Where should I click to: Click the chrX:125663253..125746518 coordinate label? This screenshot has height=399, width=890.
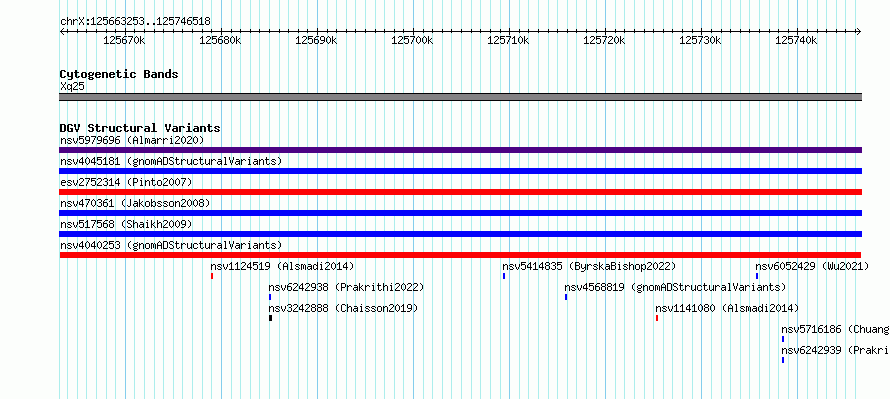pyautogui.click(x=135, y=22)
